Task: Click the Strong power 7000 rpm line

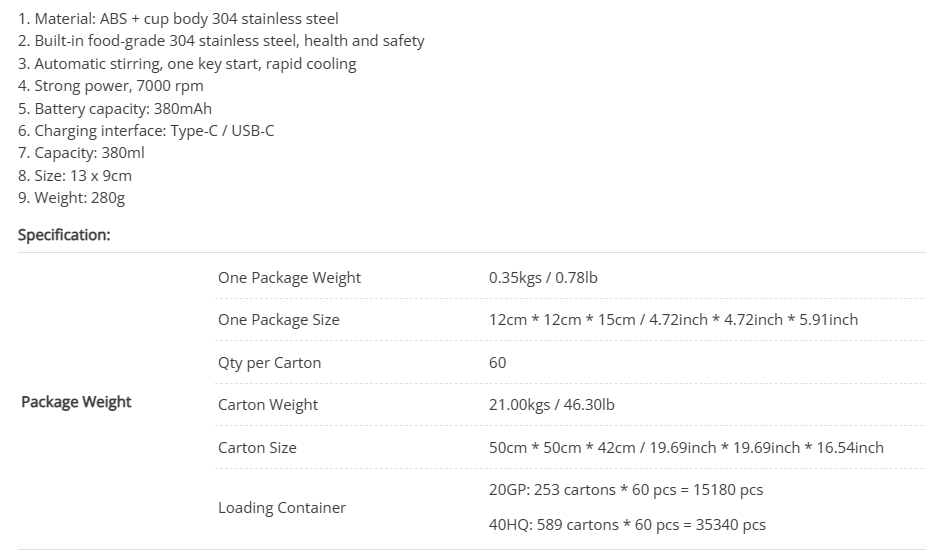Action: [110, 86]
